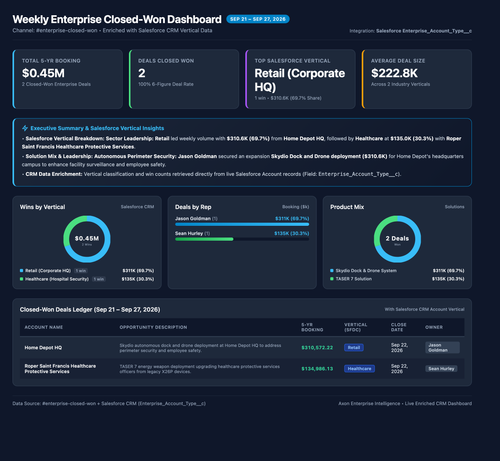Click the ACCOUNT NAME column header
Screen dimensions: 500x461
tap(44, 327)
